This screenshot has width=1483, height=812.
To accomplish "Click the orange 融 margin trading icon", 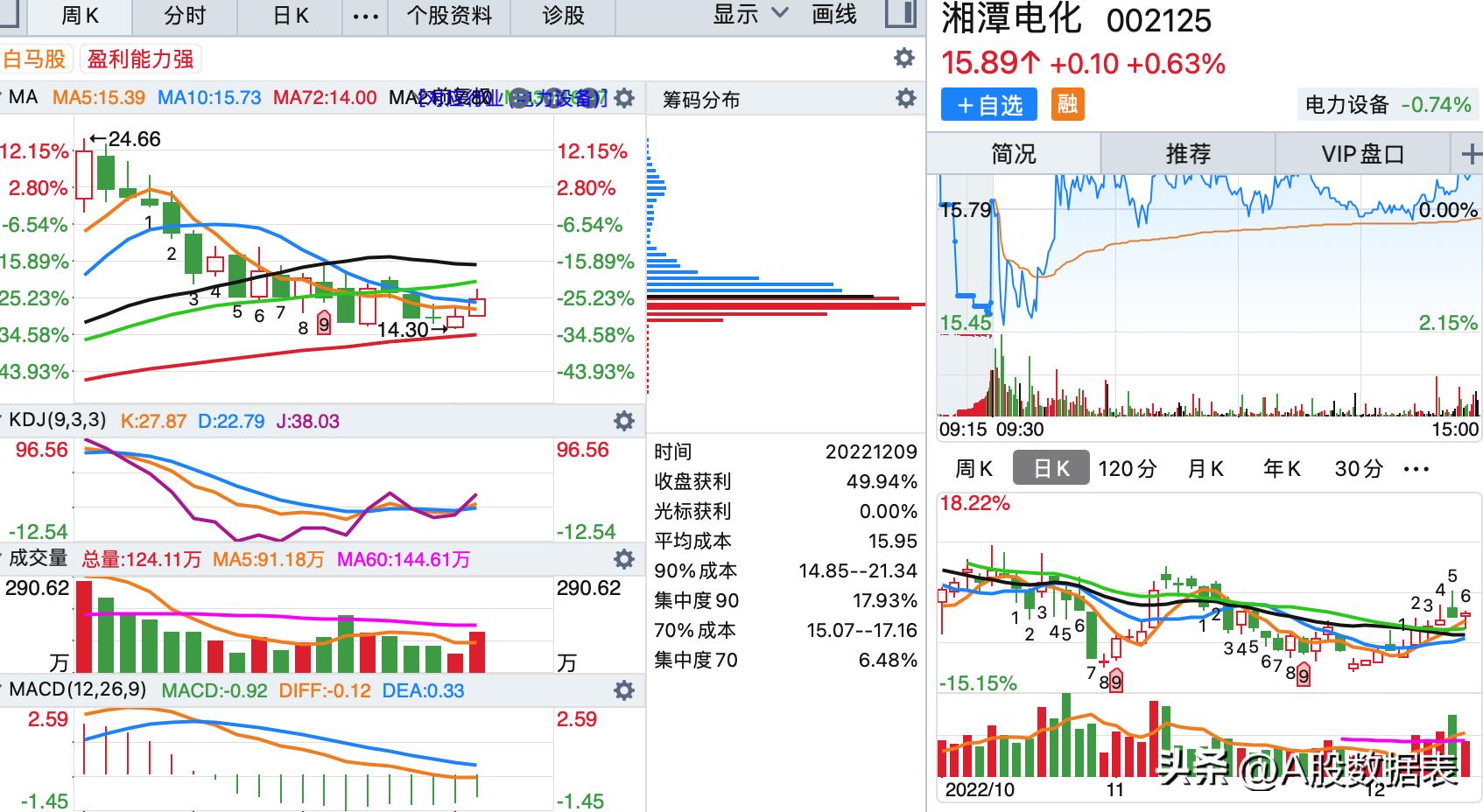I will pos(1066,104).
